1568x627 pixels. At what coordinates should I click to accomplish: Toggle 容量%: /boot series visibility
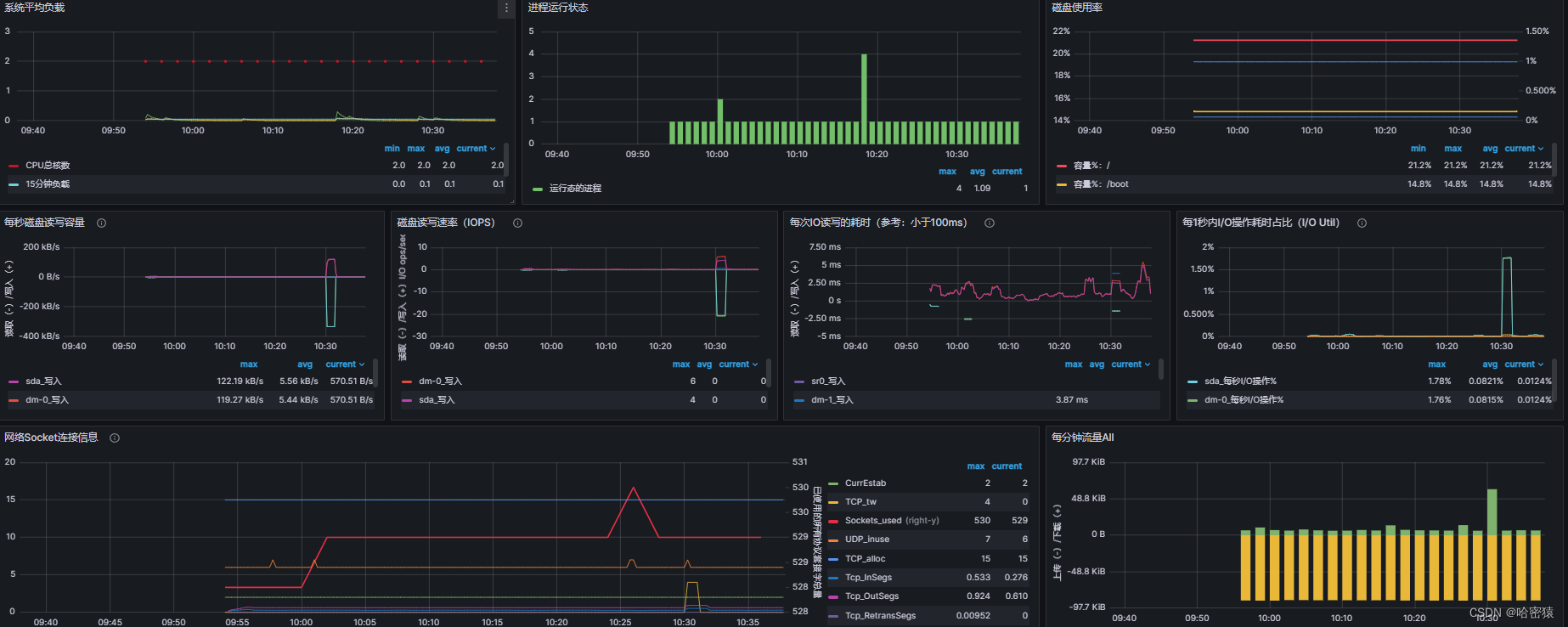point(1101,184)
